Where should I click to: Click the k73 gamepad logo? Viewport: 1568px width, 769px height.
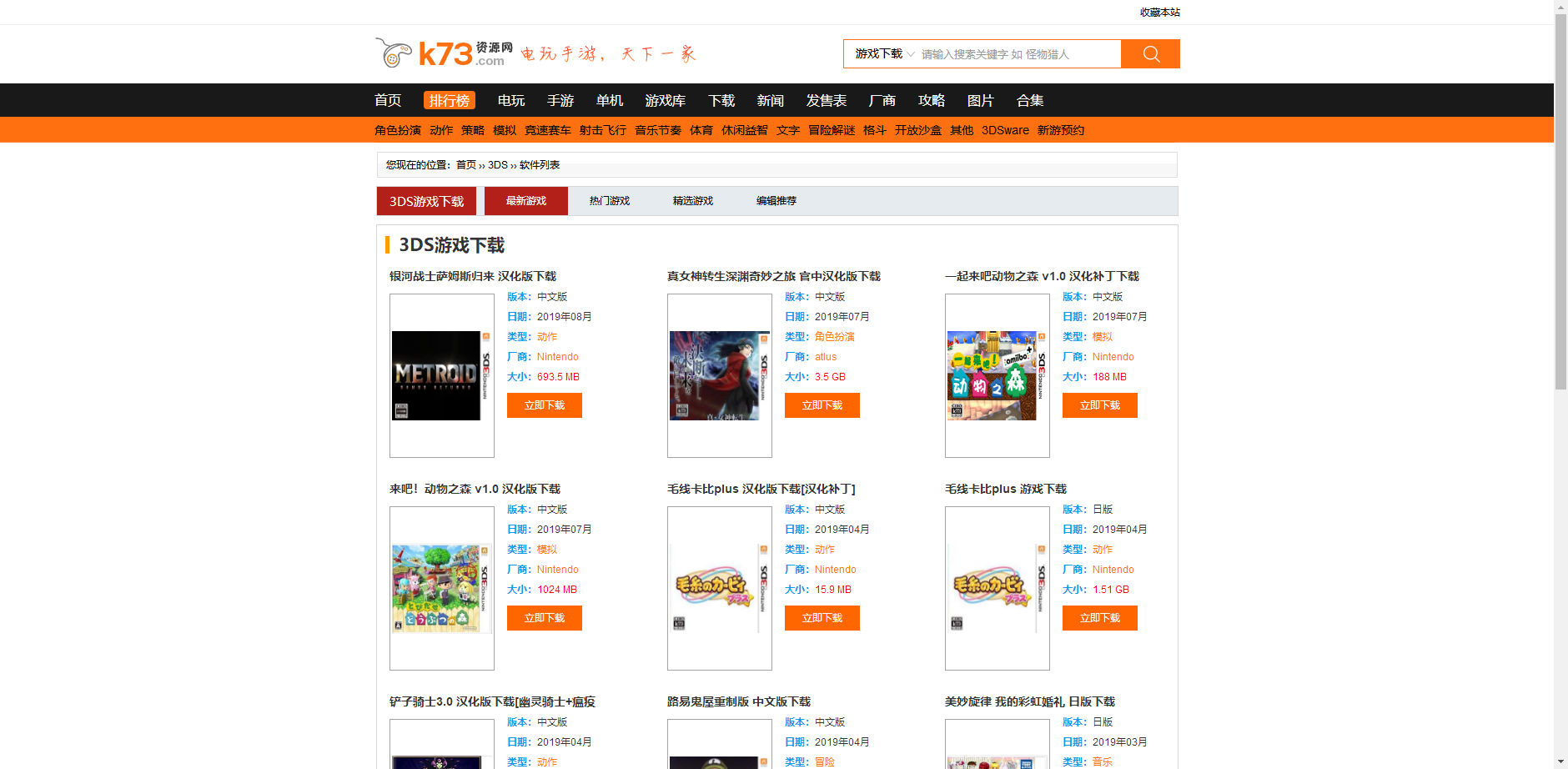(x=392, y=52)
